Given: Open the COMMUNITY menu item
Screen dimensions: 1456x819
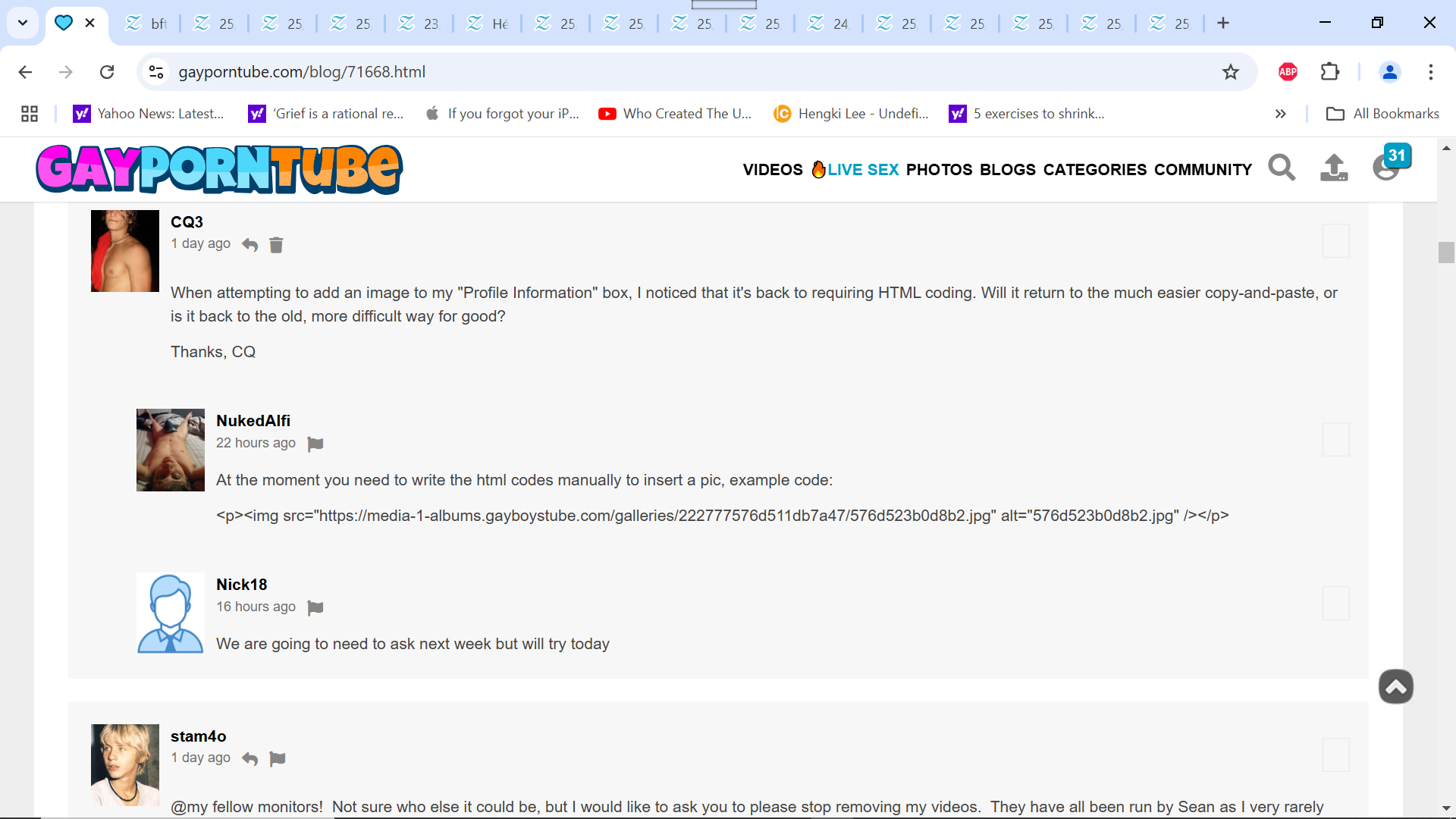Looking at the screenshot, I should tap(1203, 170).
